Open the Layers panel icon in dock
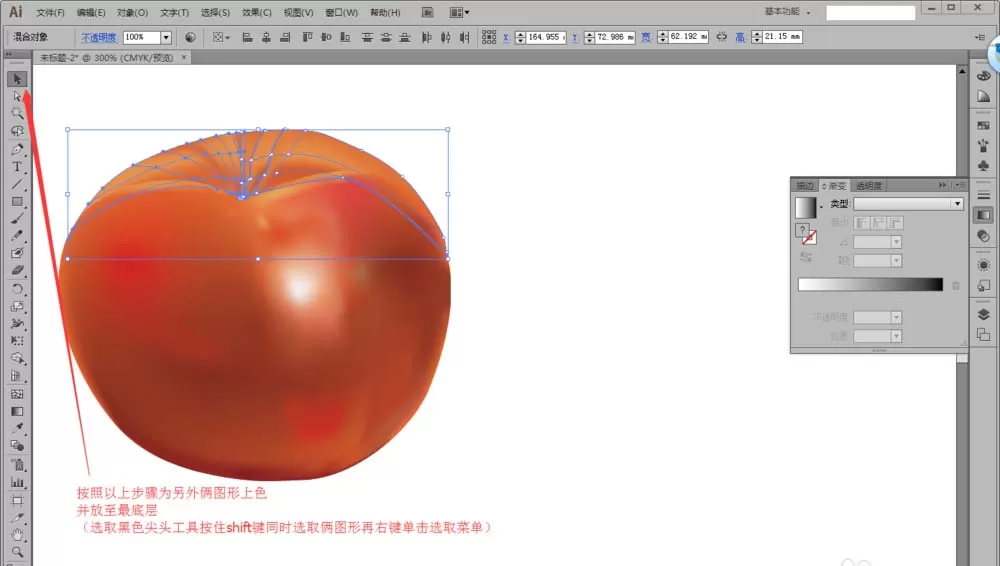Viewport: 1000px width, 566px height. [x=983, y=315]
